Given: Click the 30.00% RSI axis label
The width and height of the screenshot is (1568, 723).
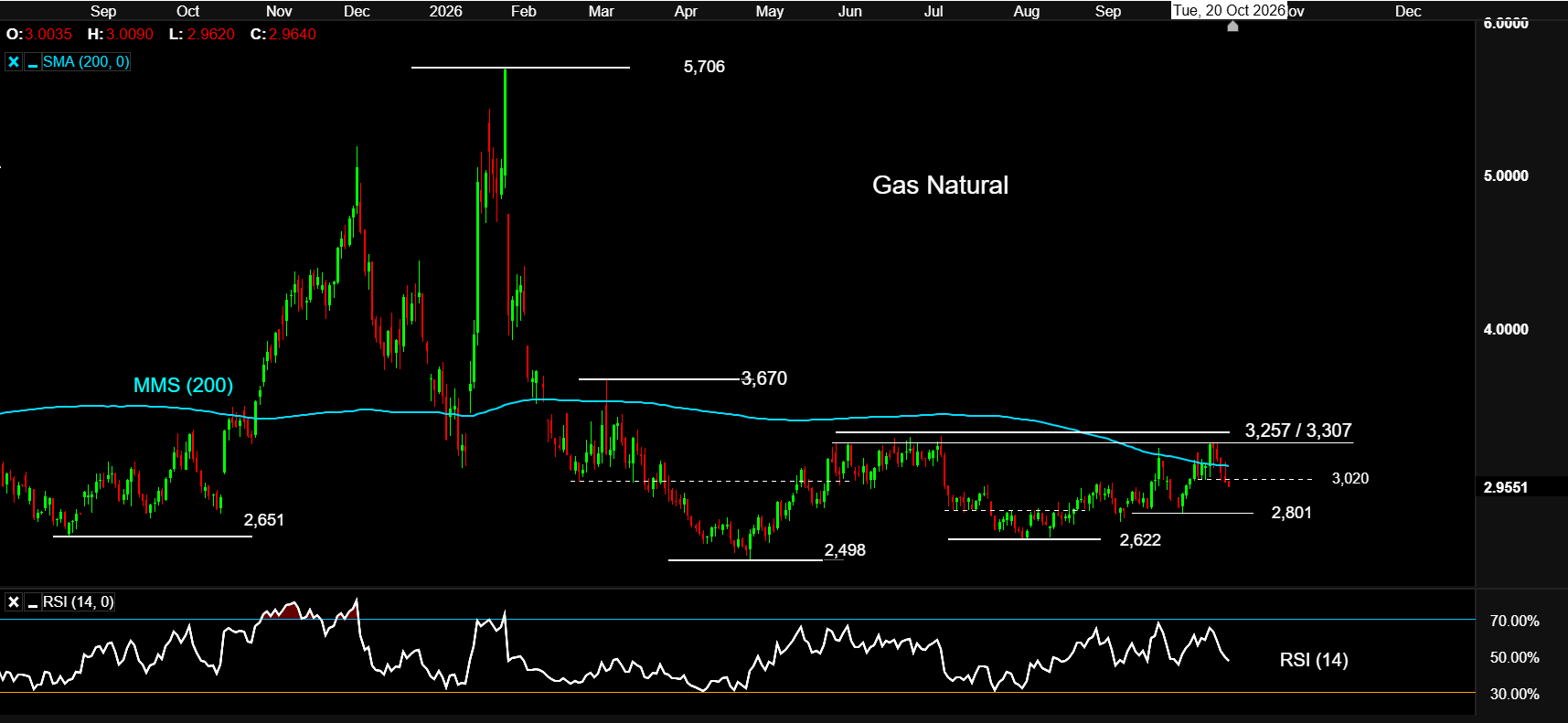Looking at the screenshot, I should pyautogui.click(x=1515, y=694).
